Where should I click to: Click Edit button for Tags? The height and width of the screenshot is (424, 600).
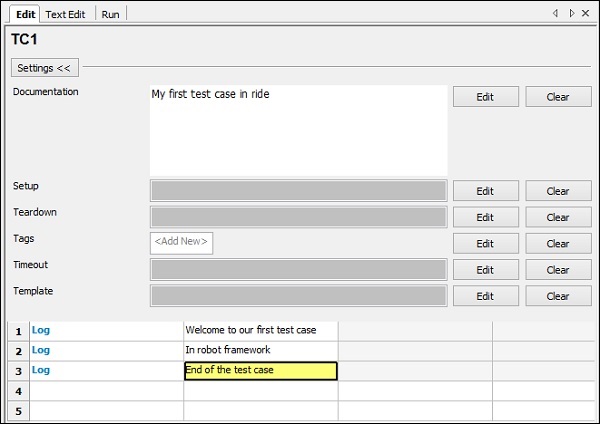point(485,244)
